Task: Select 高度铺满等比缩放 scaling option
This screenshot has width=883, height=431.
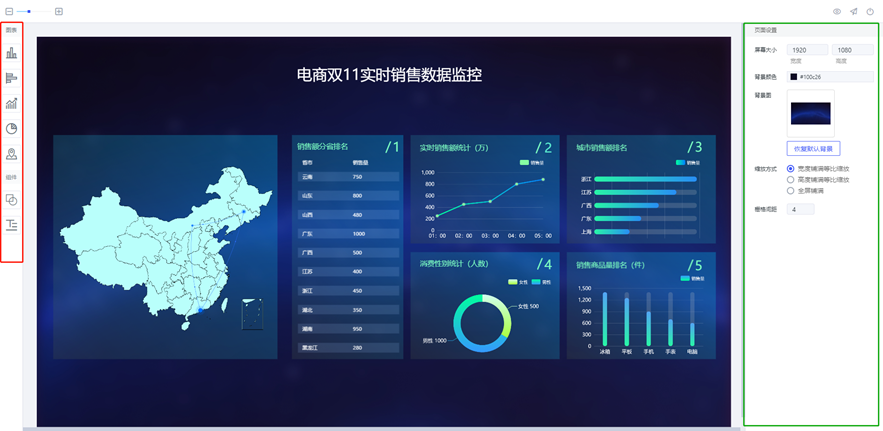Action: [791, 180]
